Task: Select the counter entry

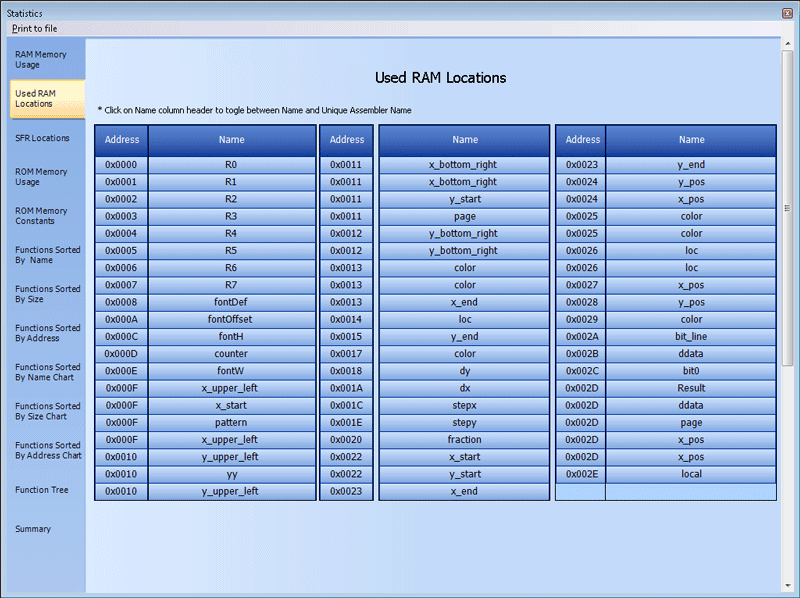Action: click(x=232, y=354)
